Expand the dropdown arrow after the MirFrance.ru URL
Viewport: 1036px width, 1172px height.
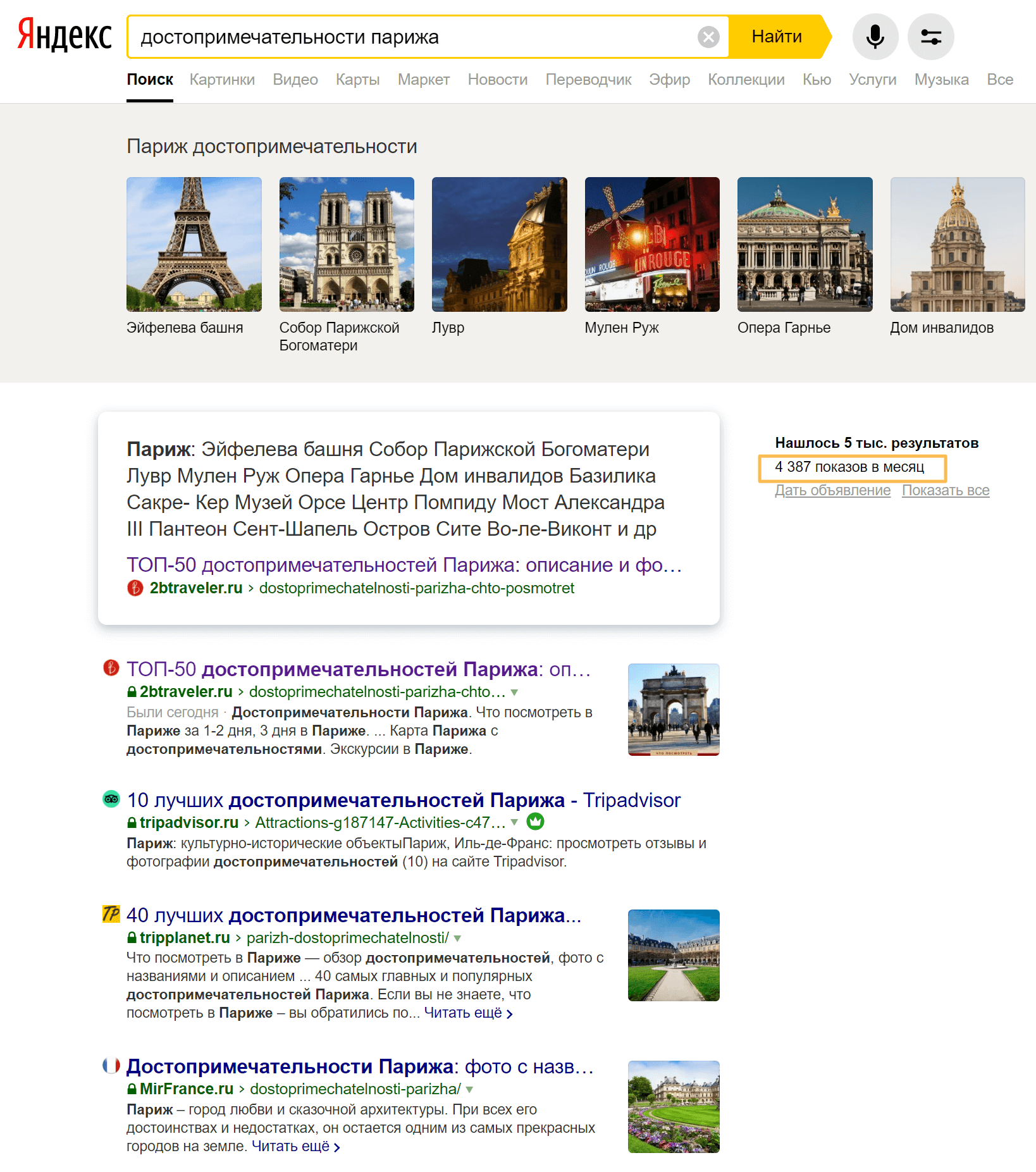point(469,1090)
